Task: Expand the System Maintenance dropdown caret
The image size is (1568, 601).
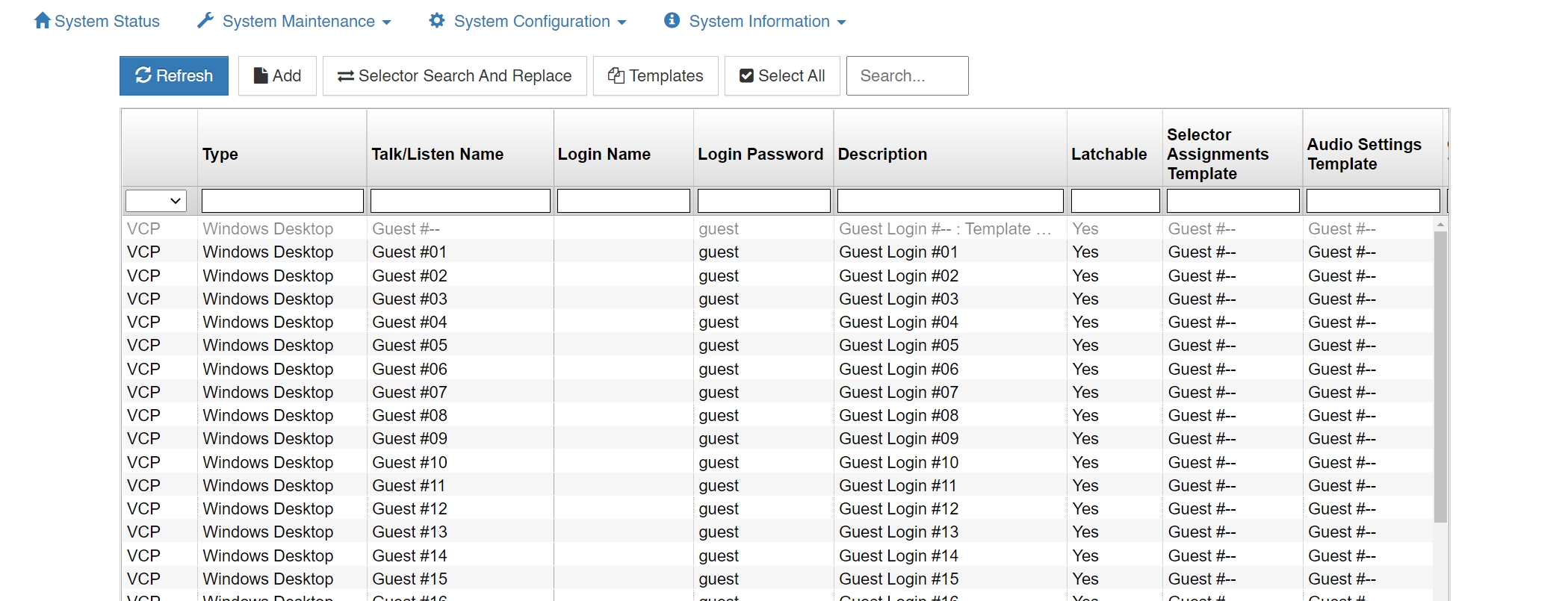Action: [386, 22]
